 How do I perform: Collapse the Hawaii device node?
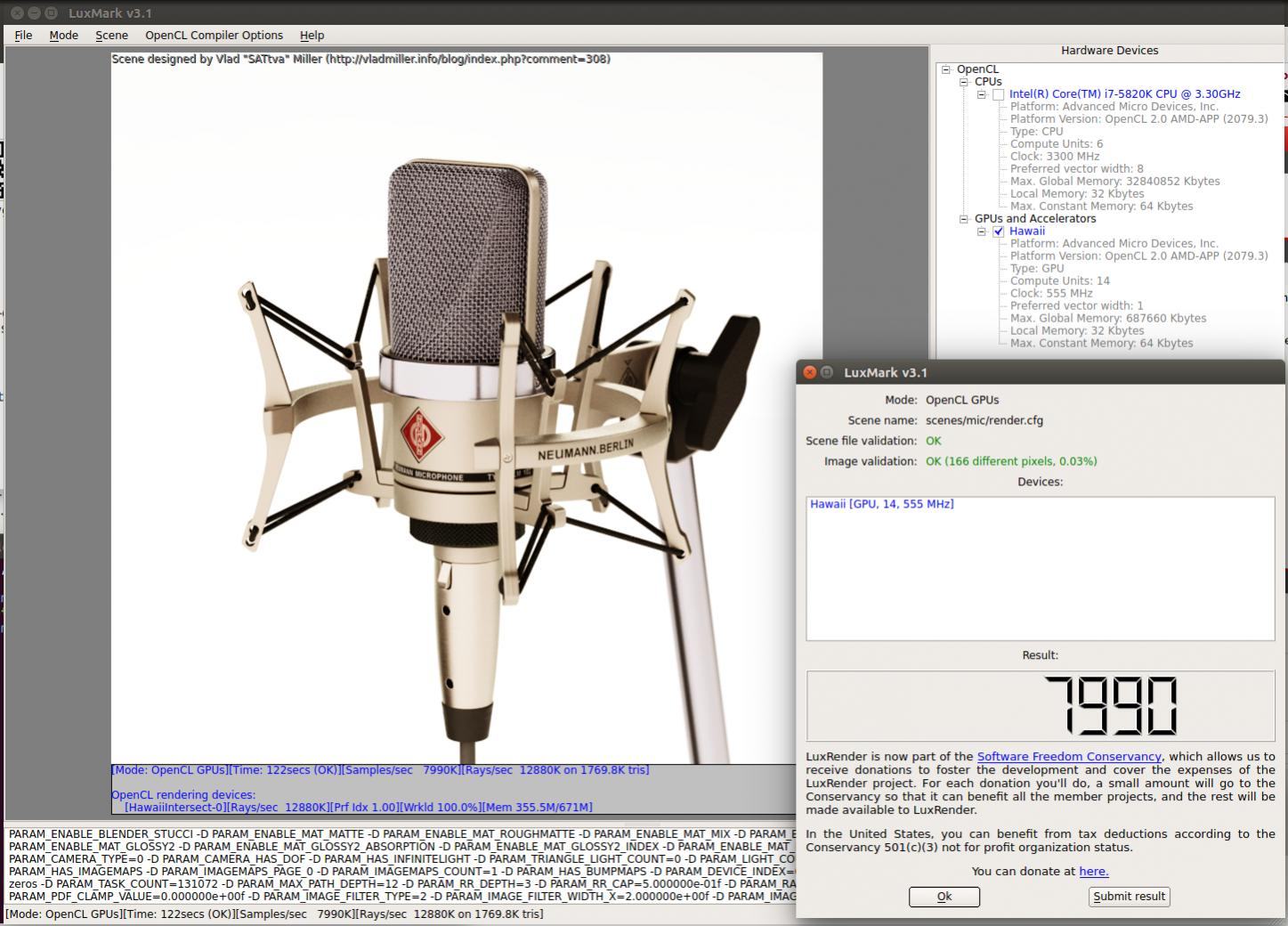981,231
